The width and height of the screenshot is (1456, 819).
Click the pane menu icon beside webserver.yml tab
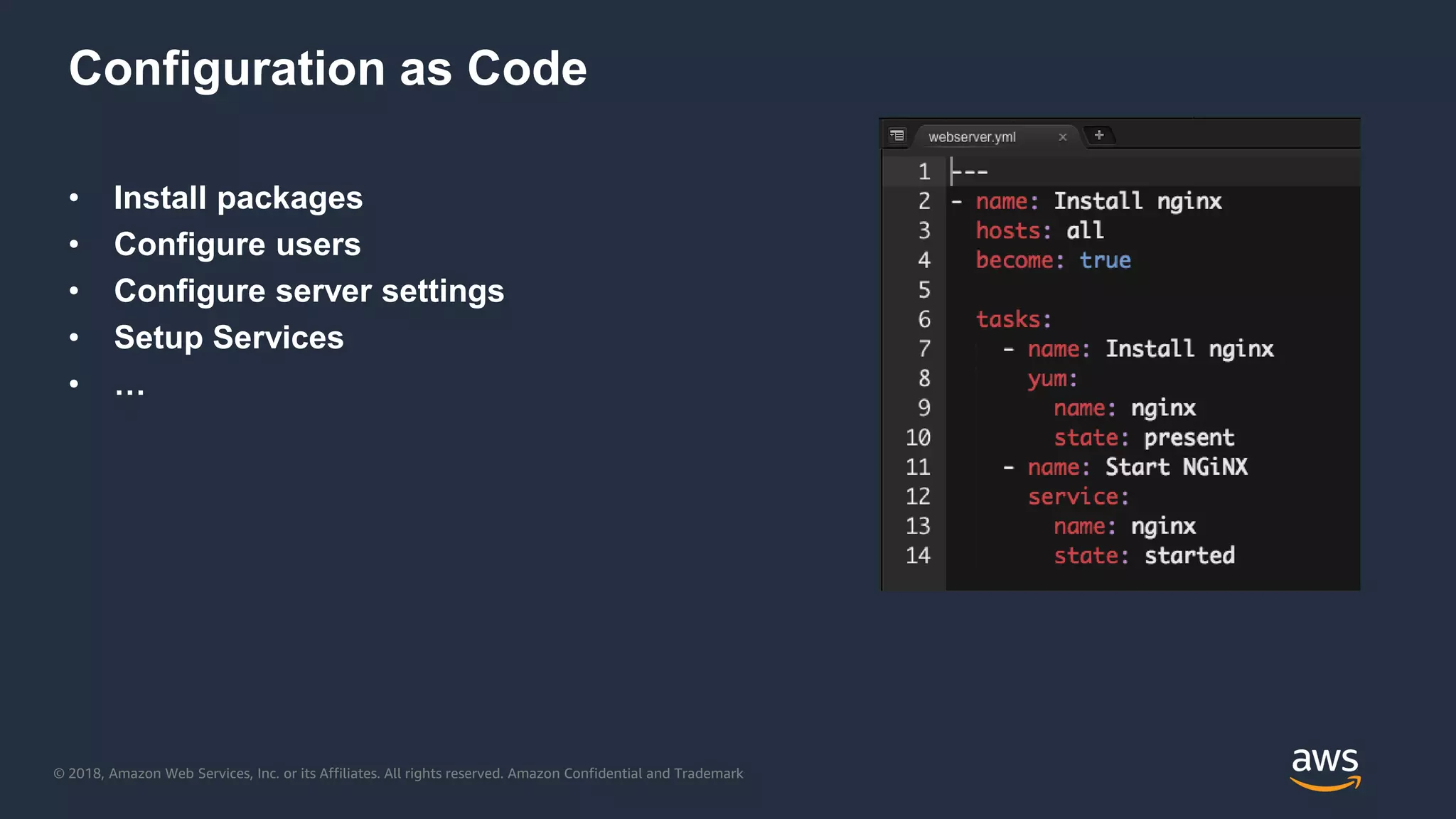[x=897, y=135]
